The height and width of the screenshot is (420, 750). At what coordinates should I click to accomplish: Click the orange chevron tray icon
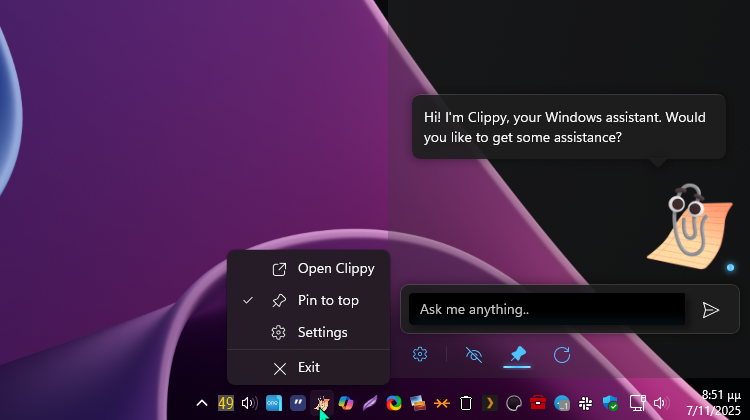pos(490,403)
